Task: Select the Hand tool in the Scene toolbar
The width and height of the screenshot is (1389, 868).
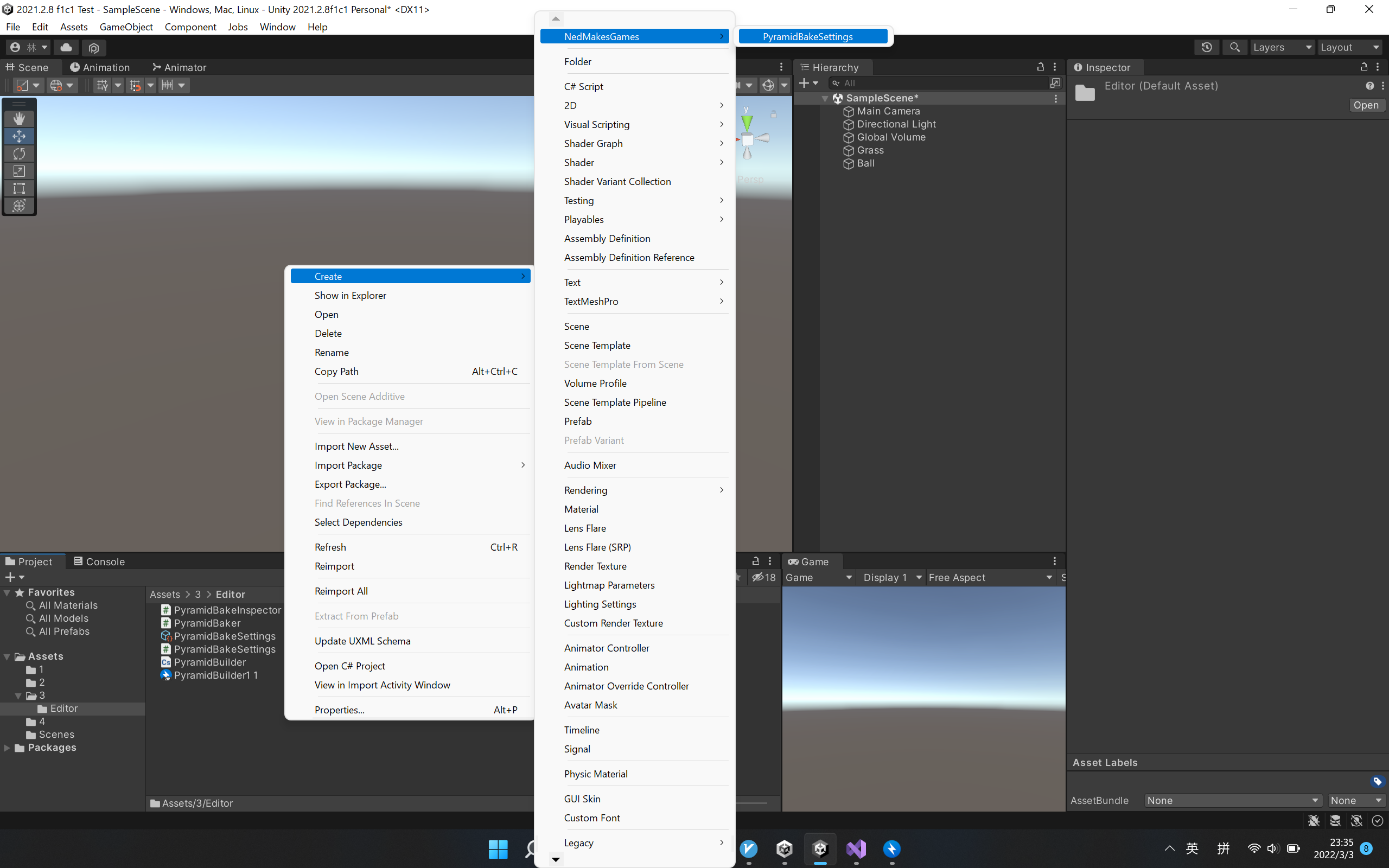Action: [19, 119]
